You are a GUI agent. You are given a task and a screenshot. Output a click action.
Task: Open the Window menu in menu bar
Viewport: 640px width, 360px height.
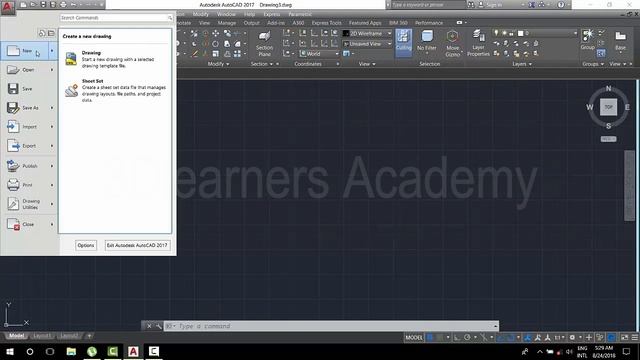click(x=226, y=14)
